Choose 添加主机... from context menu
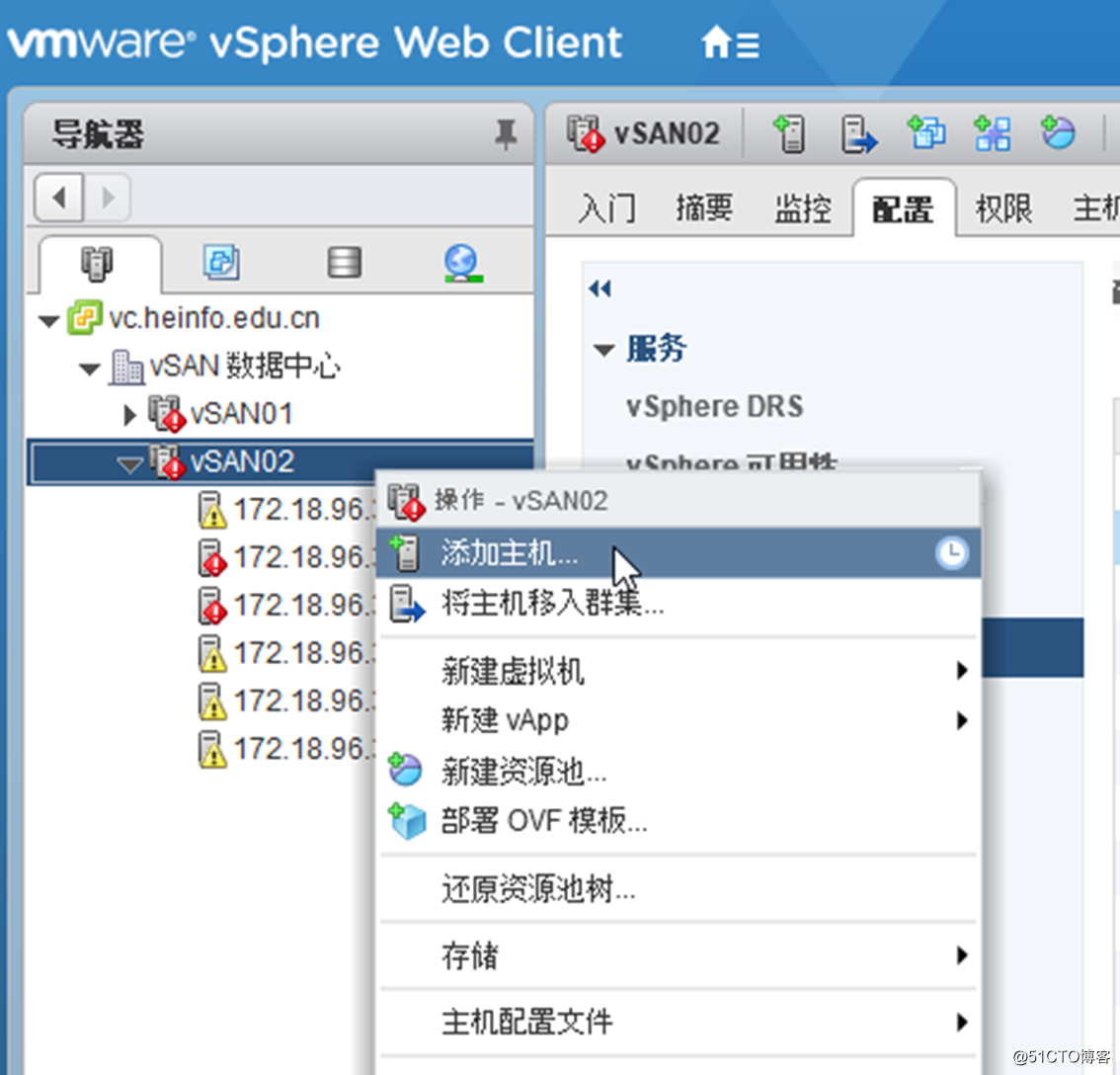This screenshot has width=1120, height=1075. [x=678, y=553]
